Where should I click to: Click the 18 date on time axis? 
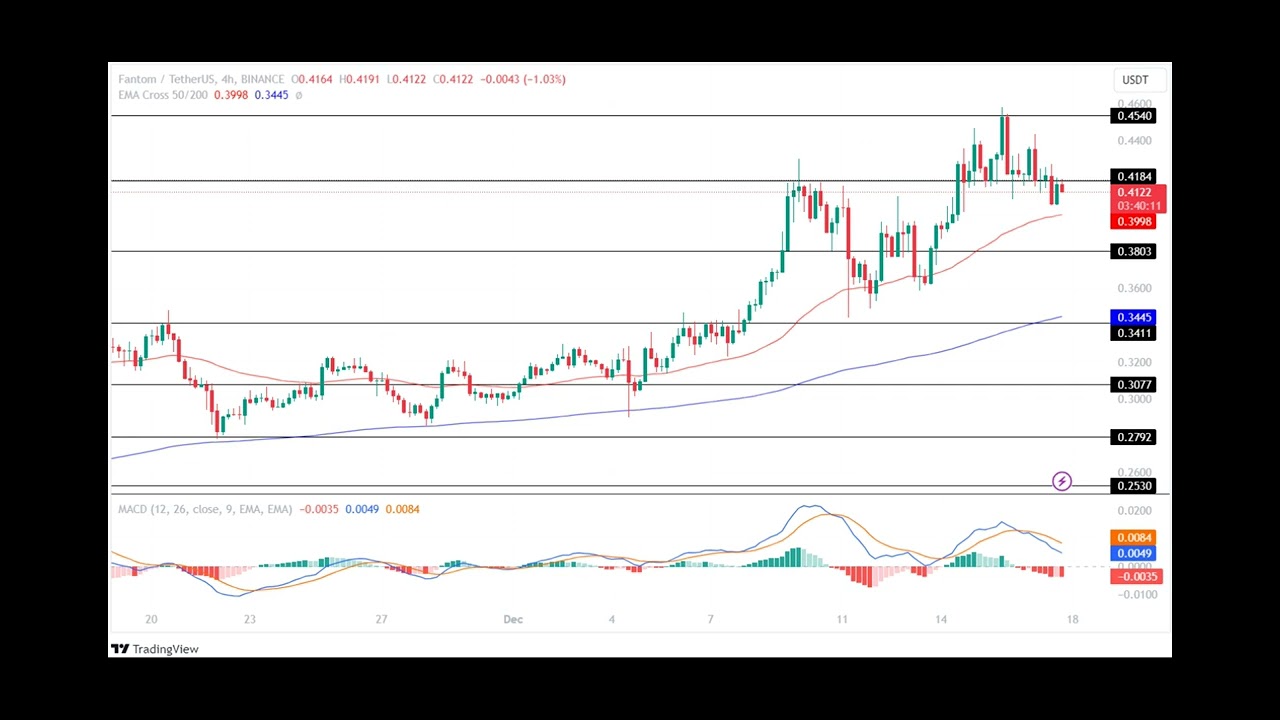[x=1072, y=619]
